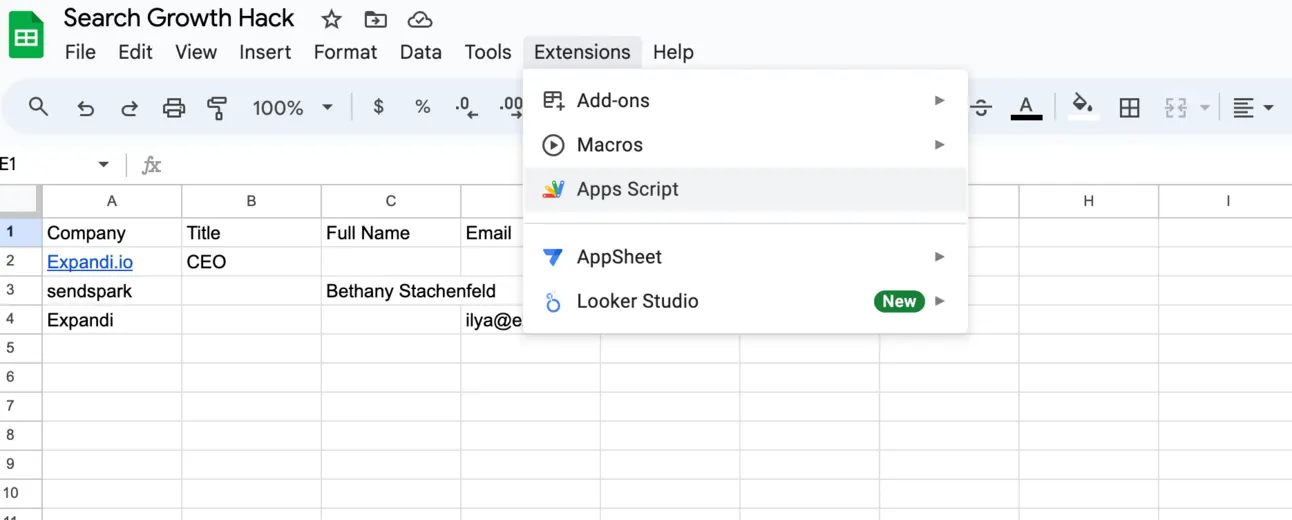Select the Email header cell
The width and height of the screenshot is (1292, 520).
tap(492, 233)
